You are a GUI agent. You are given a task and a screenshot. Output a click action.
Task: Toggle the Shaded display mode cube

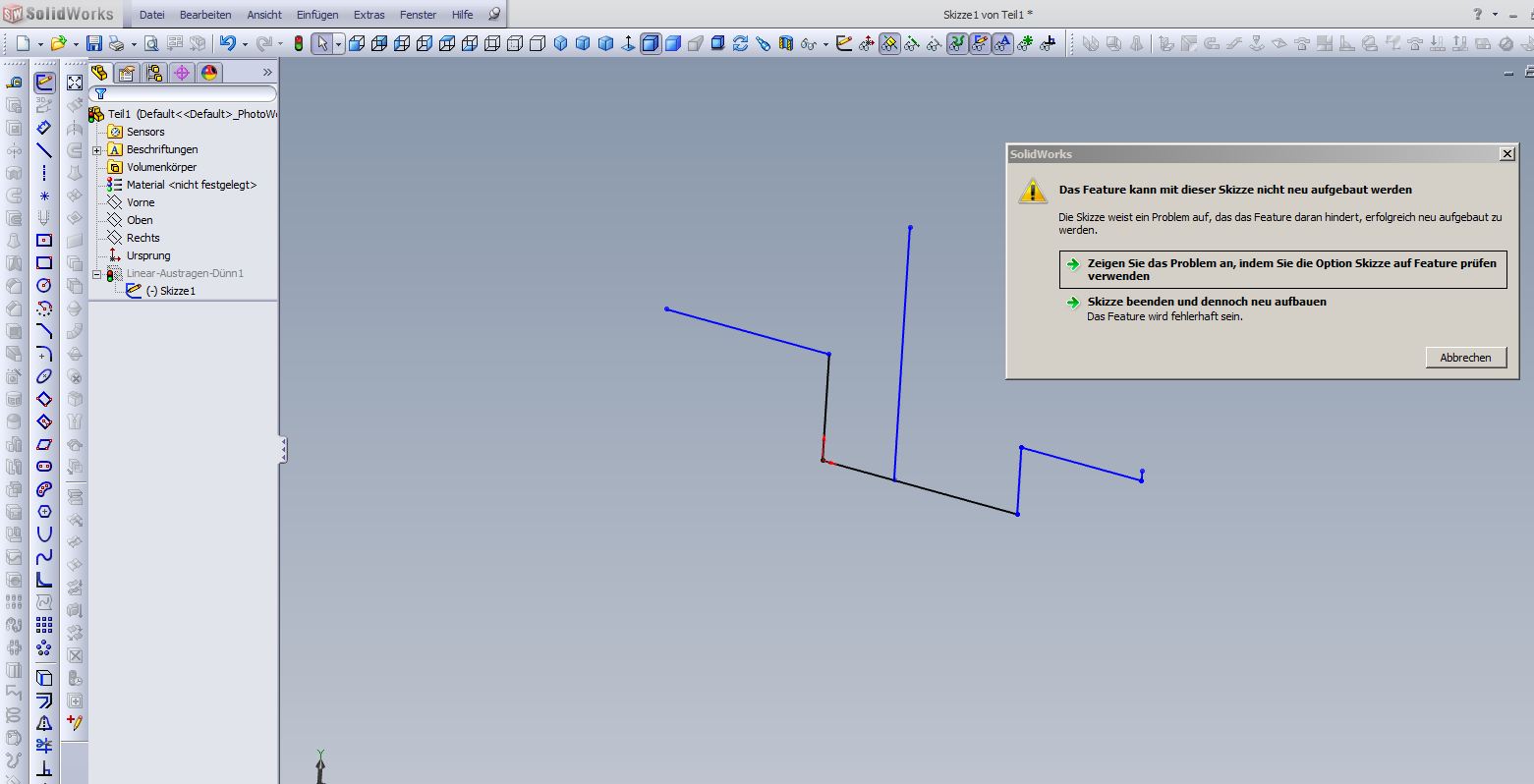point(673,44)
